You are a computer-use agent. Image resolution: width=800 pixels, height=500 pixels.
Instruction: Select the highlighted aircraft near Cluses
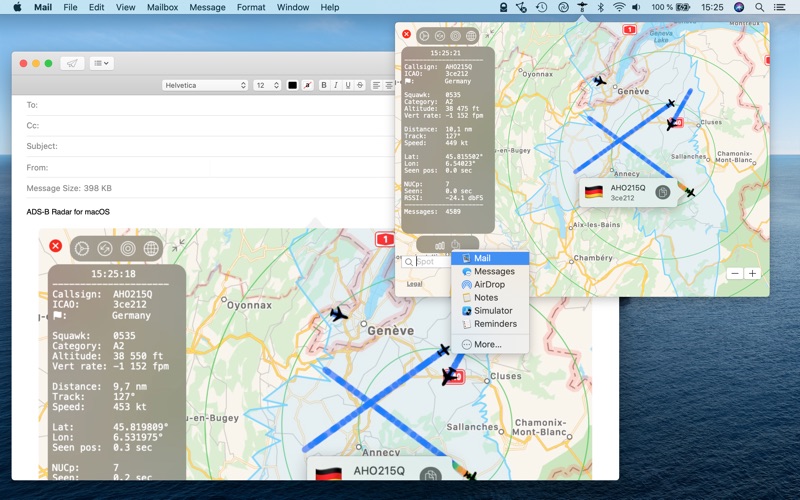click(x=672, y=123)
